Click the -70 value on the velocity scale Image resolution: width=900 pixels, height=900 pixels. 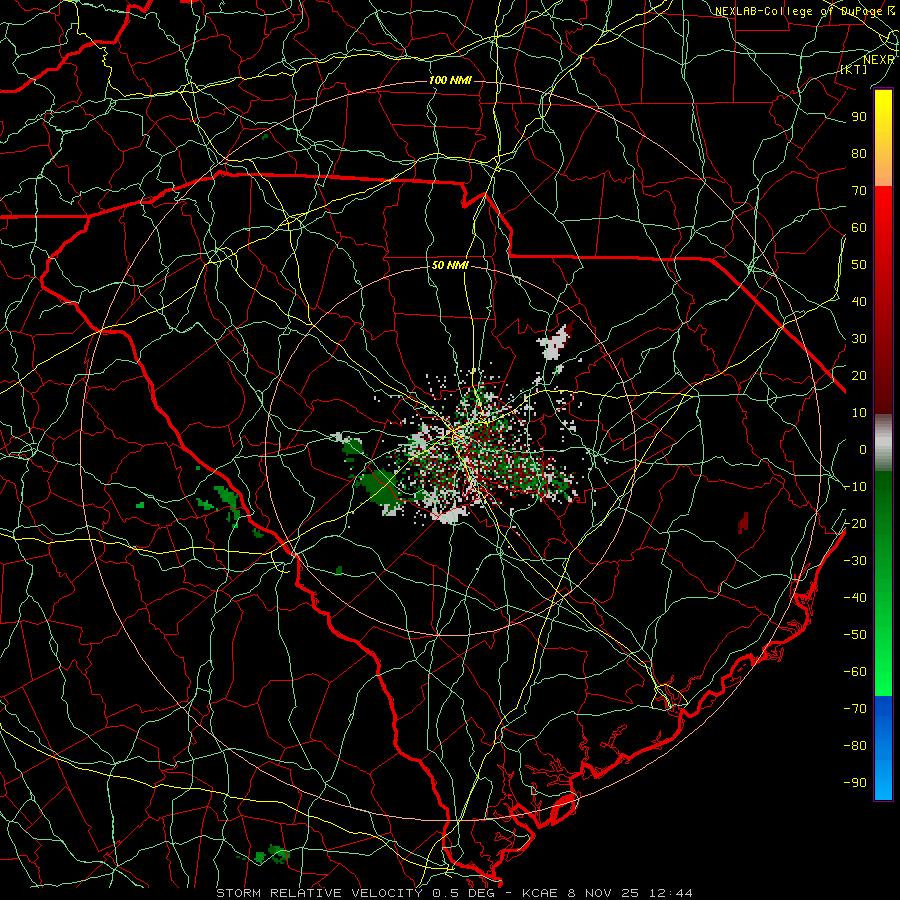coord(855,708)
